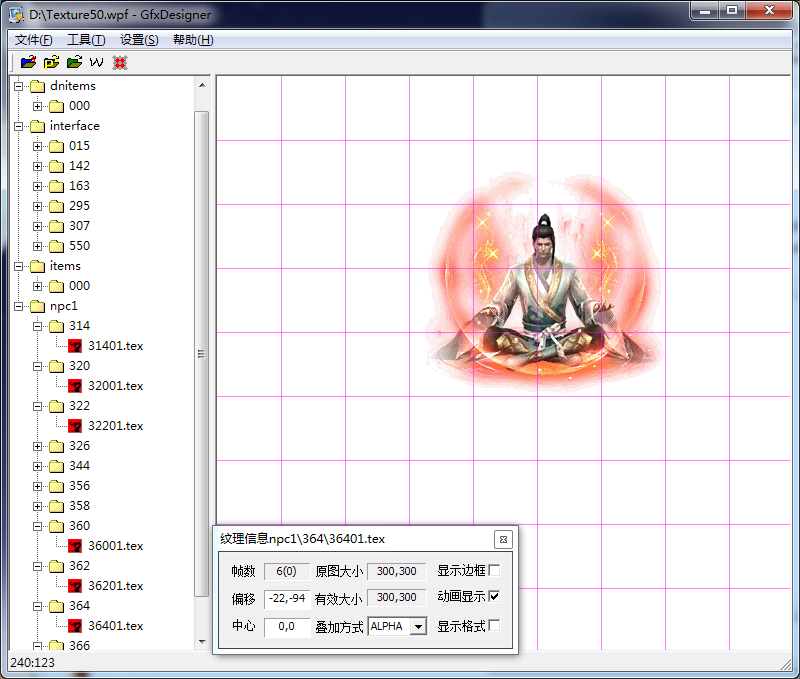Select the 000 folder under dnitems
This screenshot has height=679, width=800.
(79, 106)
